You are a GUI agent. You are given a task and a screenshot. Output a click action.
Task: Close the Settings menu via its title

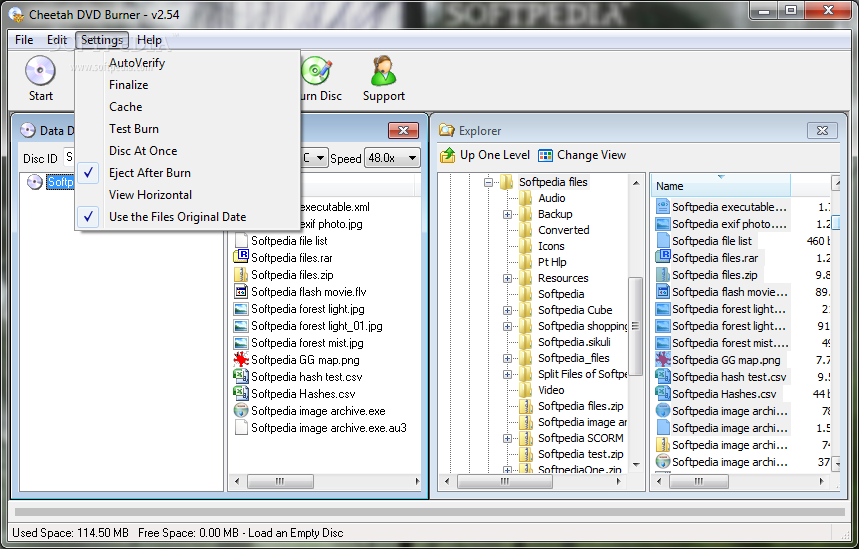pos(102,40)
